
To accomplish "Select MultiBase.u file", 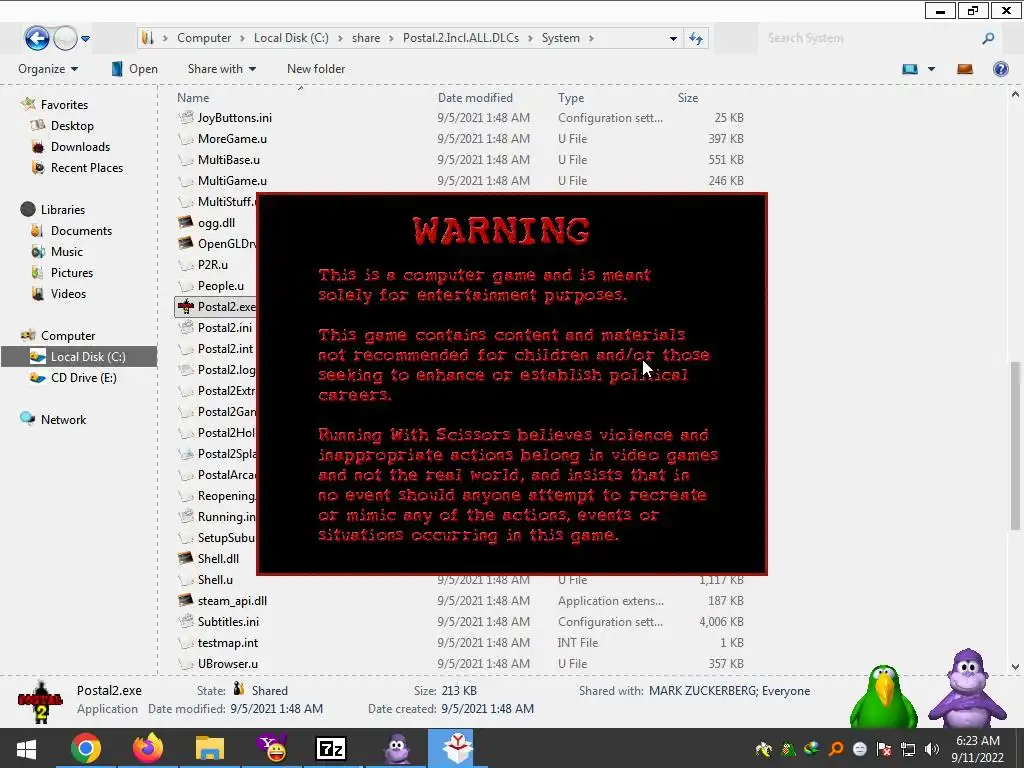I will pos(229,159).
